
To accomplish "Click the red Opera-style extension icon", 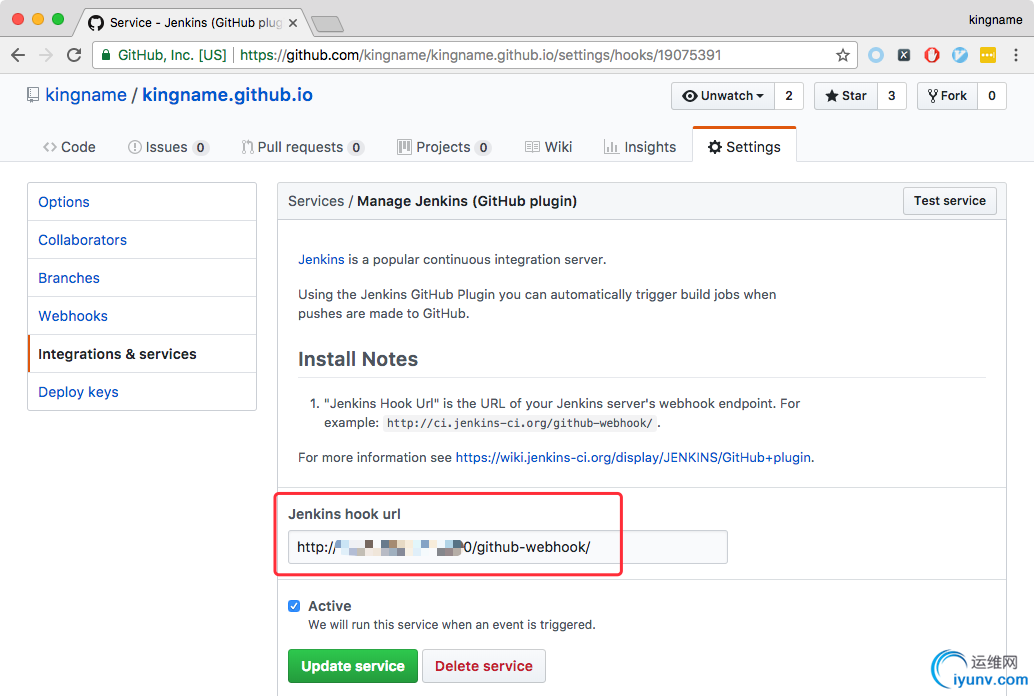I will (x=932, y=55).
